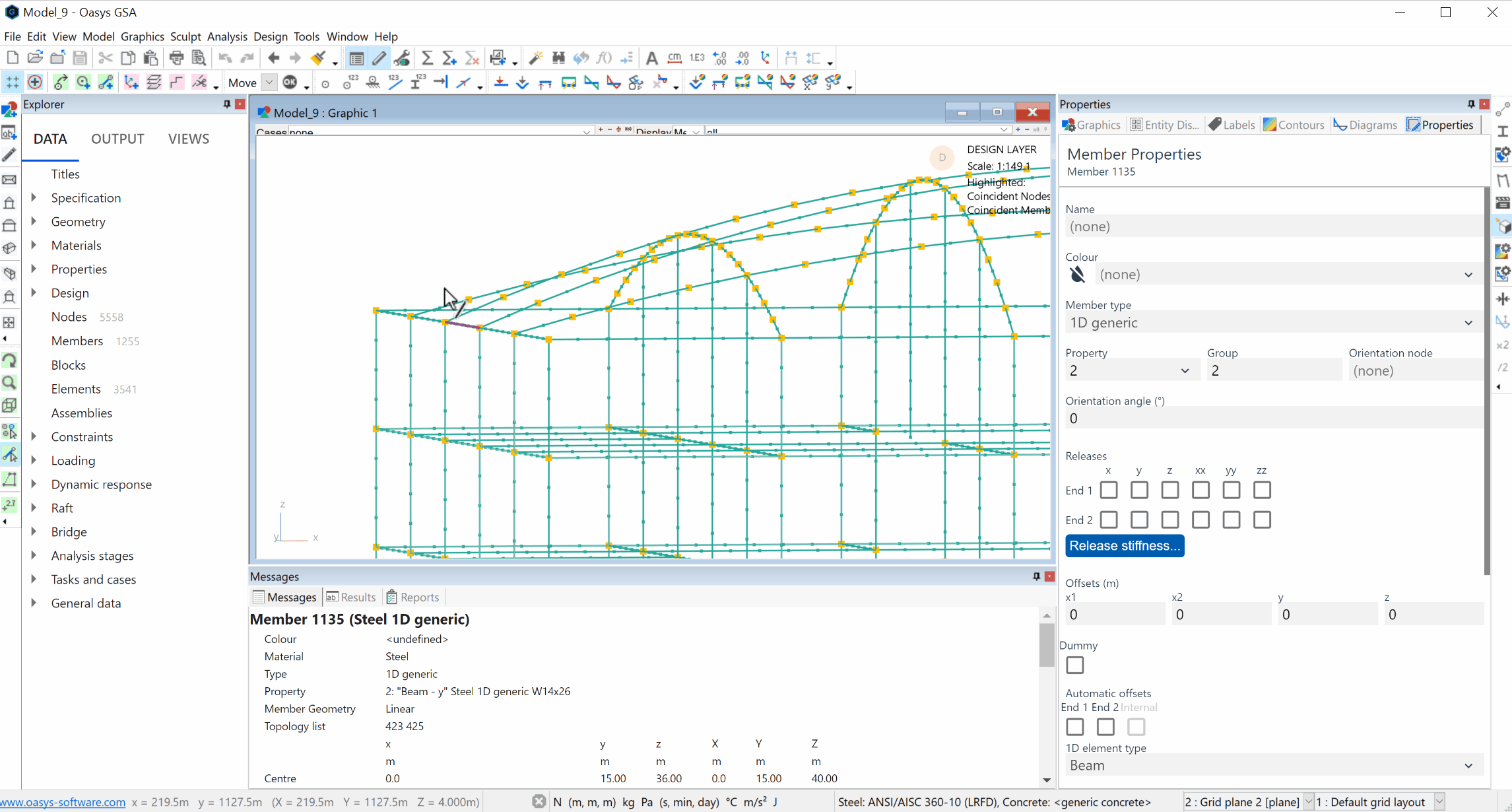Expand the Materials tree item

(34, 245)
